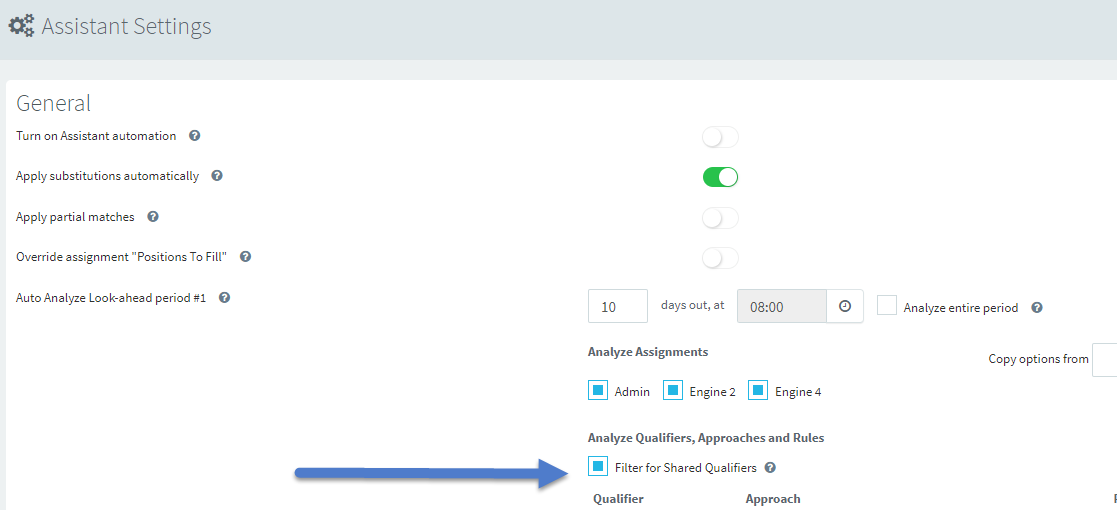Disable Apply substitutions automatically switch

tap(720, 177)
